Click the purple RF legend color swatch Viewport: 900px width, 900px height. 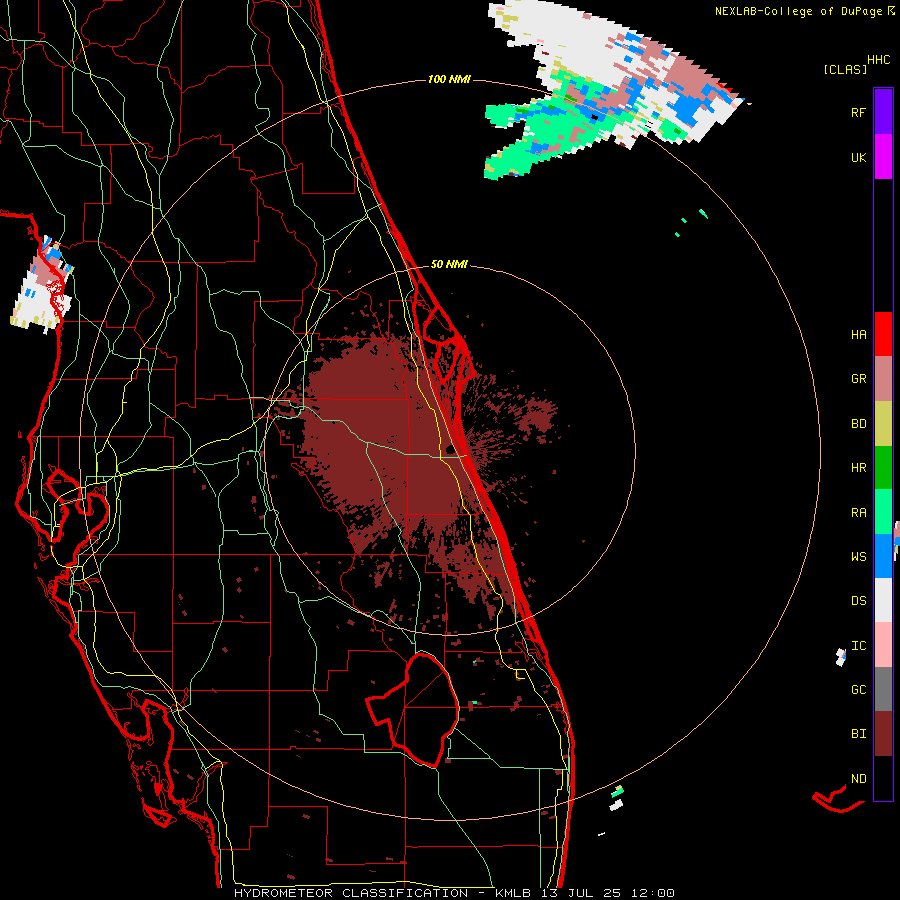click(883, 112)
